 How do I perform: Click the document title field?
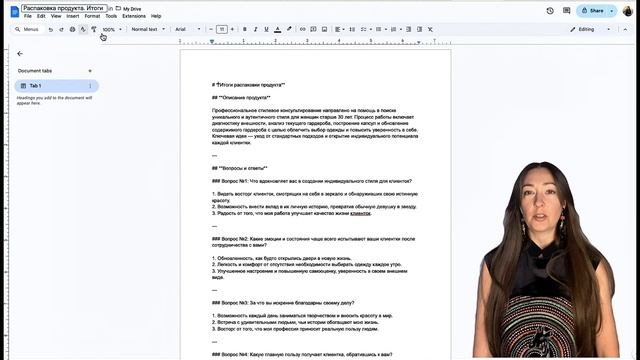(x=64, y=8)
